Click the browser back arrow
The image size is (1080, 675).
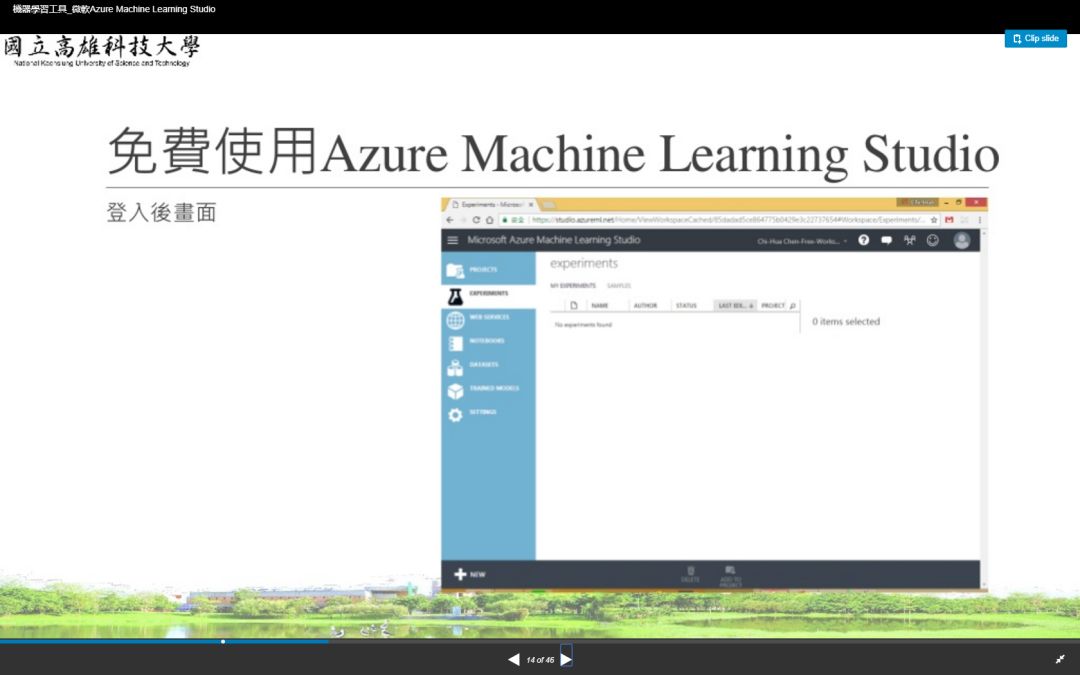pyautogui.click(x=450, y=220)
